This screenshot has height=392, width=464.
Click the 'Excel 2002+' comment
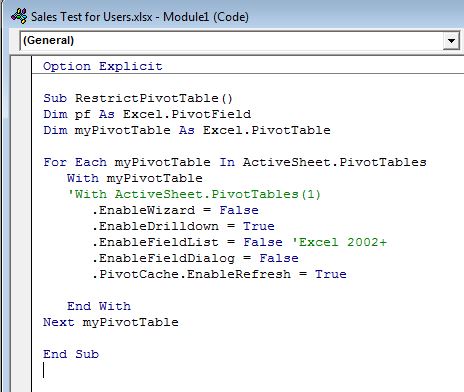(339, 242)
